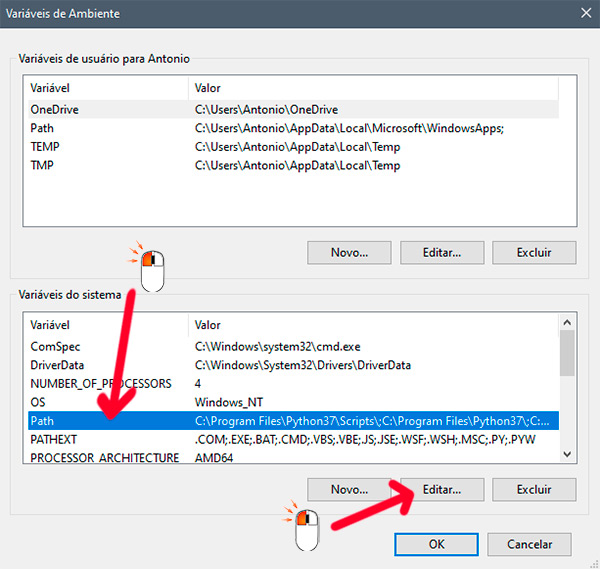
Task: Click the WindowsApps user Path value
Action: [x=349, y=128]
